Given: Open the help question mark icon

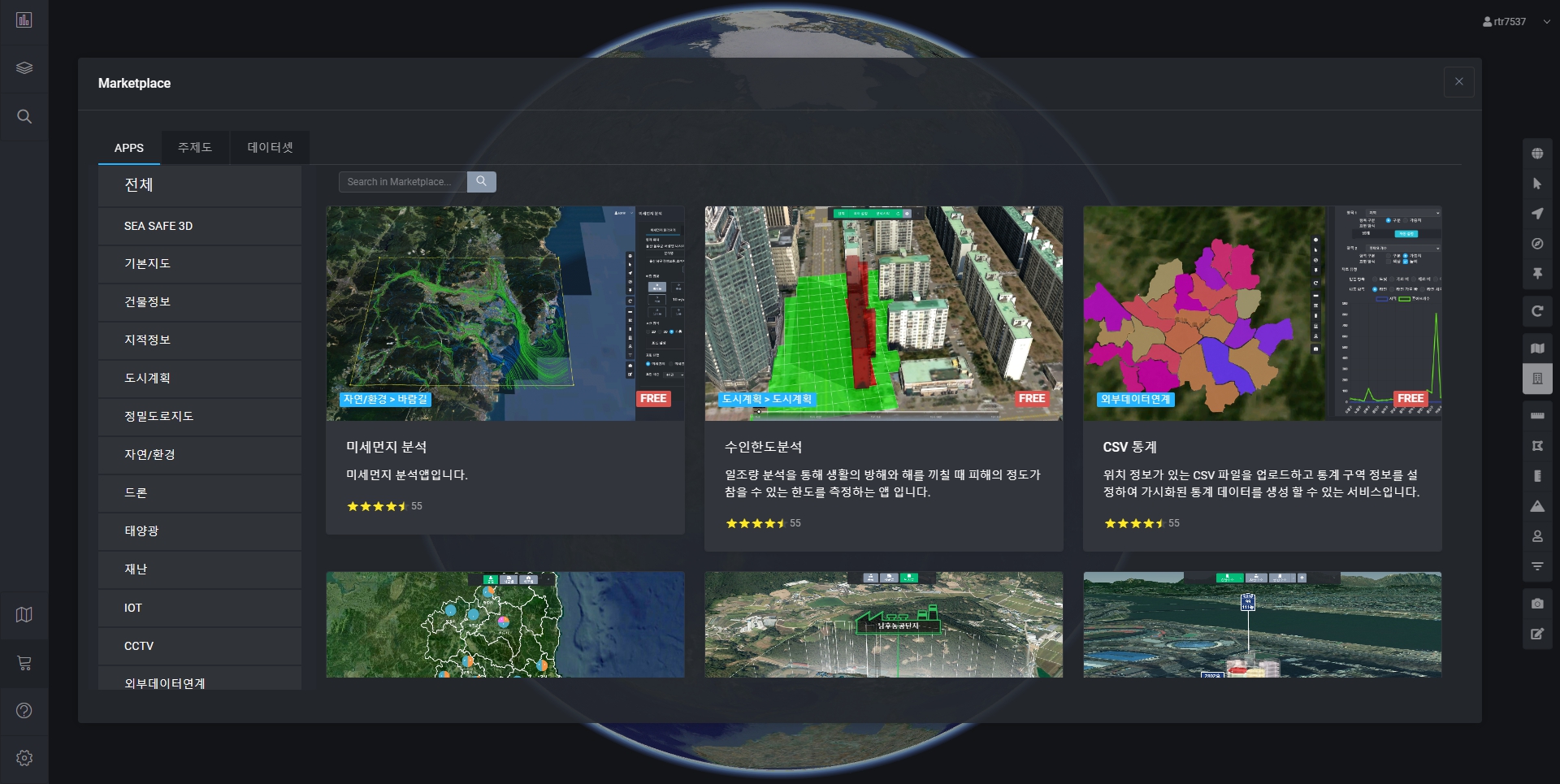Looking at the screenshot, I should coord(24,711).
